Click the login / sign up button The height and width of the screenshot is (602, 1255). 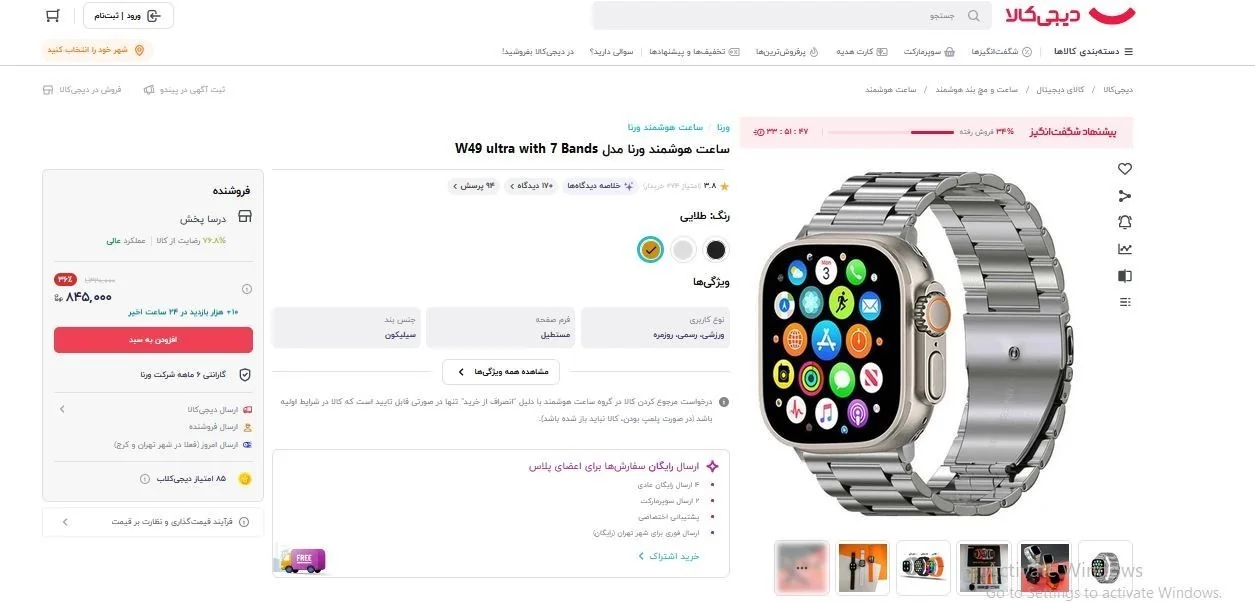128,16
